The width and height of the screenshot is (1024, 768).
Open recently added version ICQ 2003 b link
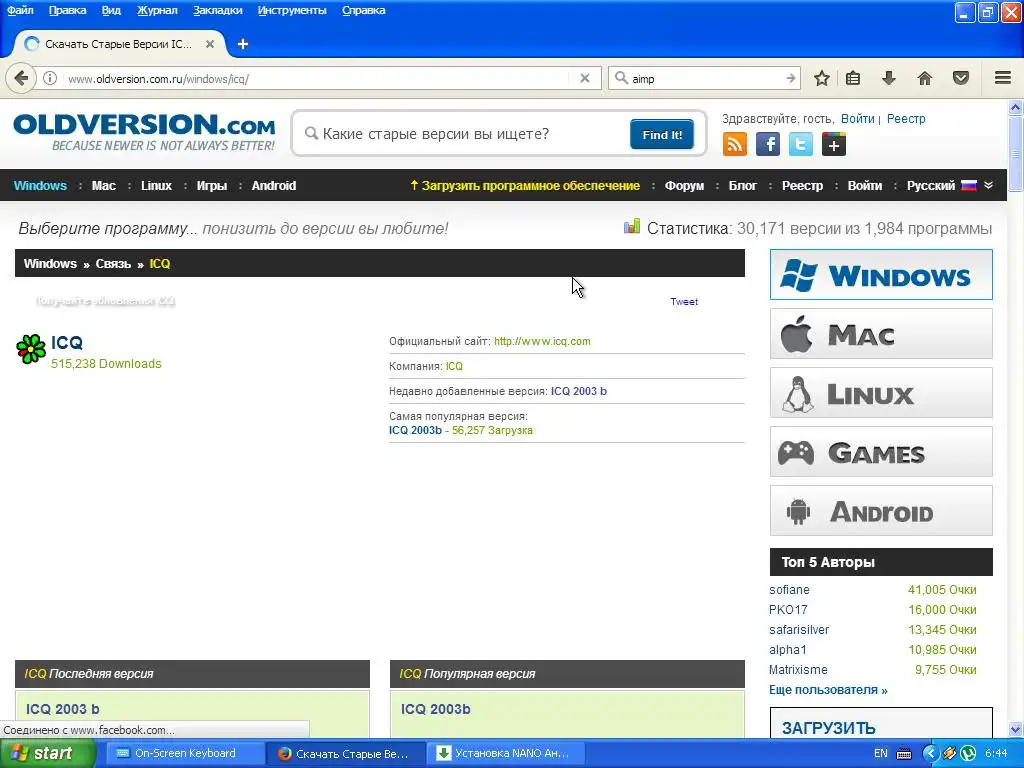point(579,391)
